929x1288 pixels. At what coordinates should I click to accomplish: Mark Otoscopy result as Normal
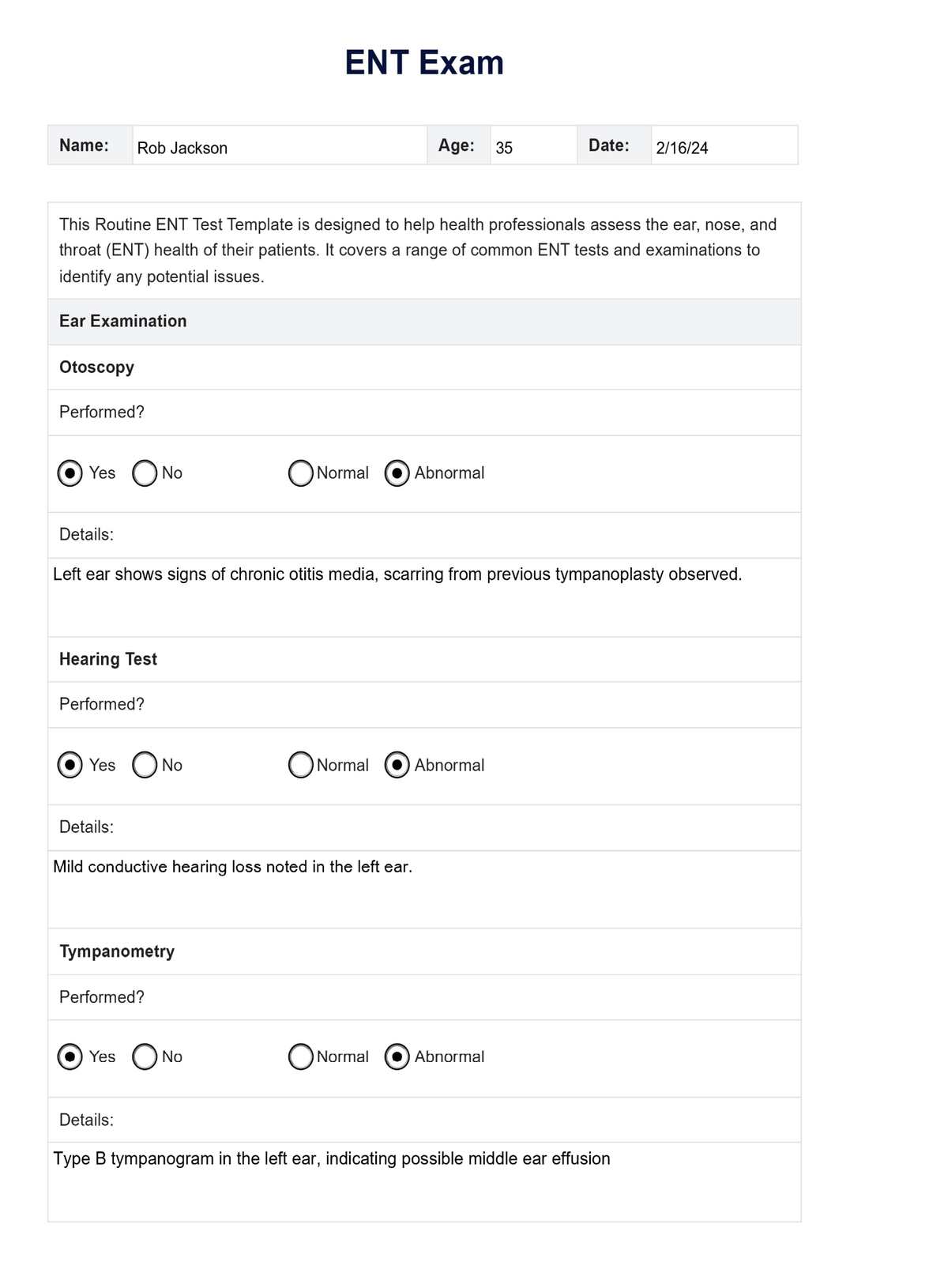301,473
